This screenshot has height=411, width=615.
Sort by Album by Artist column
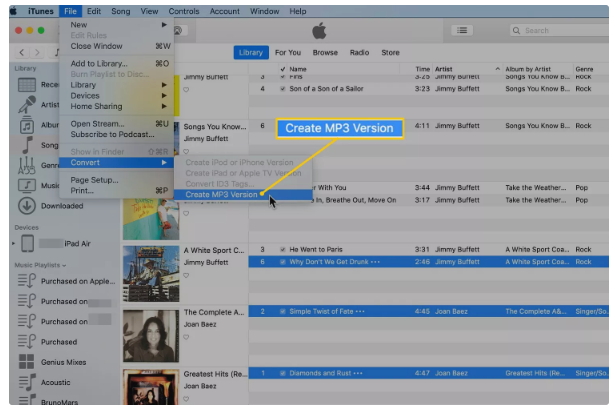528,69
